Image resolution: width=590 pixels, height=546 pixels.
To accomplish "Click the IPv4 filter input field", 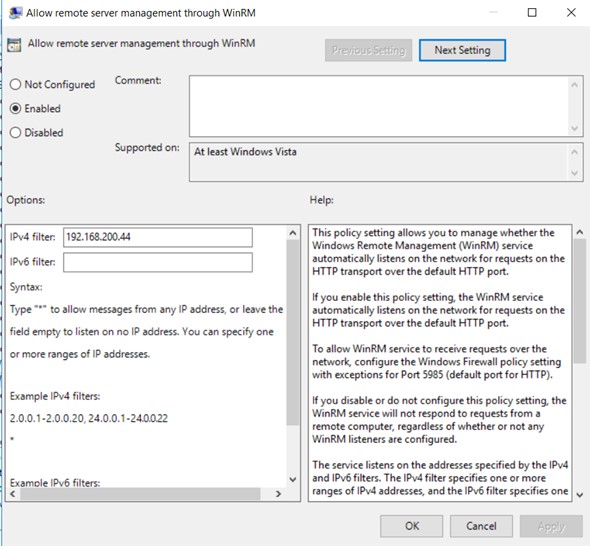I will point(158,237).
